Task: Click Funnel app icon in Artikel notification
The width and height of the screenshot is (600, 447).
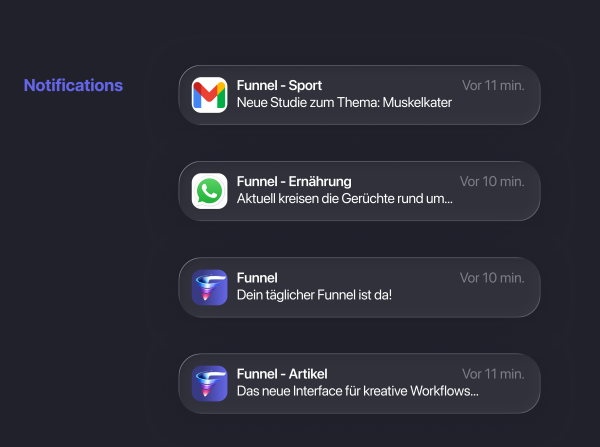Action: click(209, 383)
